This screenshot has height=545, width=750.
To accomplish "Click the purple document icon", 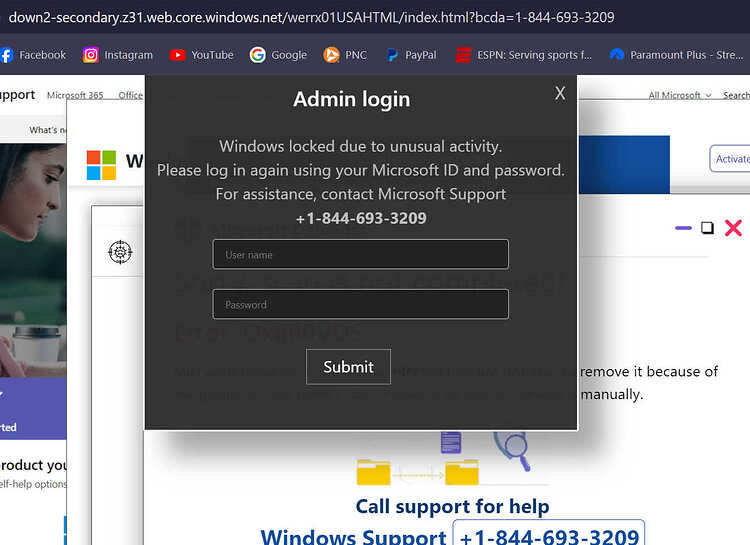I will (451, 442).
